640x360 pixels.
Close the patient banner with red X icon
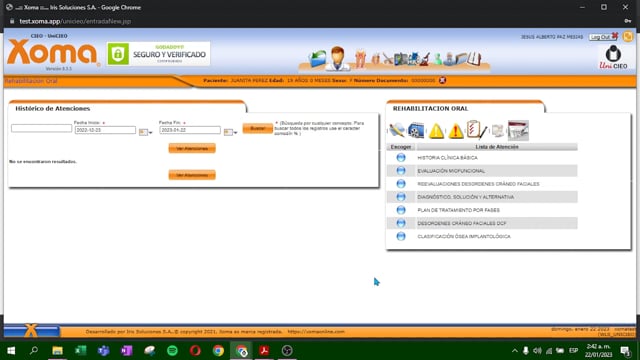442,80
